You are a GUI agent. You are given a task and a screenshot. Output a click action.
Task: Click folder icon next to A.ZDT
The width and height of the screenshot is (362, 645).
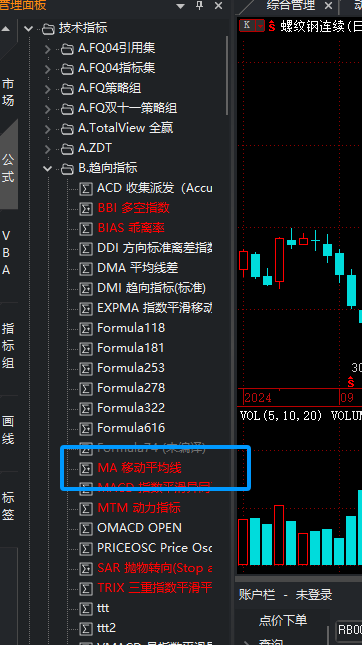67,149
